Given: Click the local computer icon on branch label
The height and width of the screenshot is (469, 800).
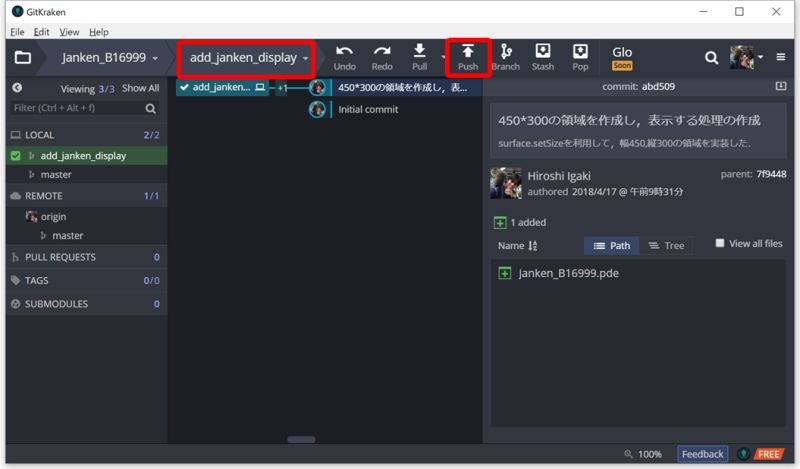Looking at the screenshot, I should [x=260, y=87].
